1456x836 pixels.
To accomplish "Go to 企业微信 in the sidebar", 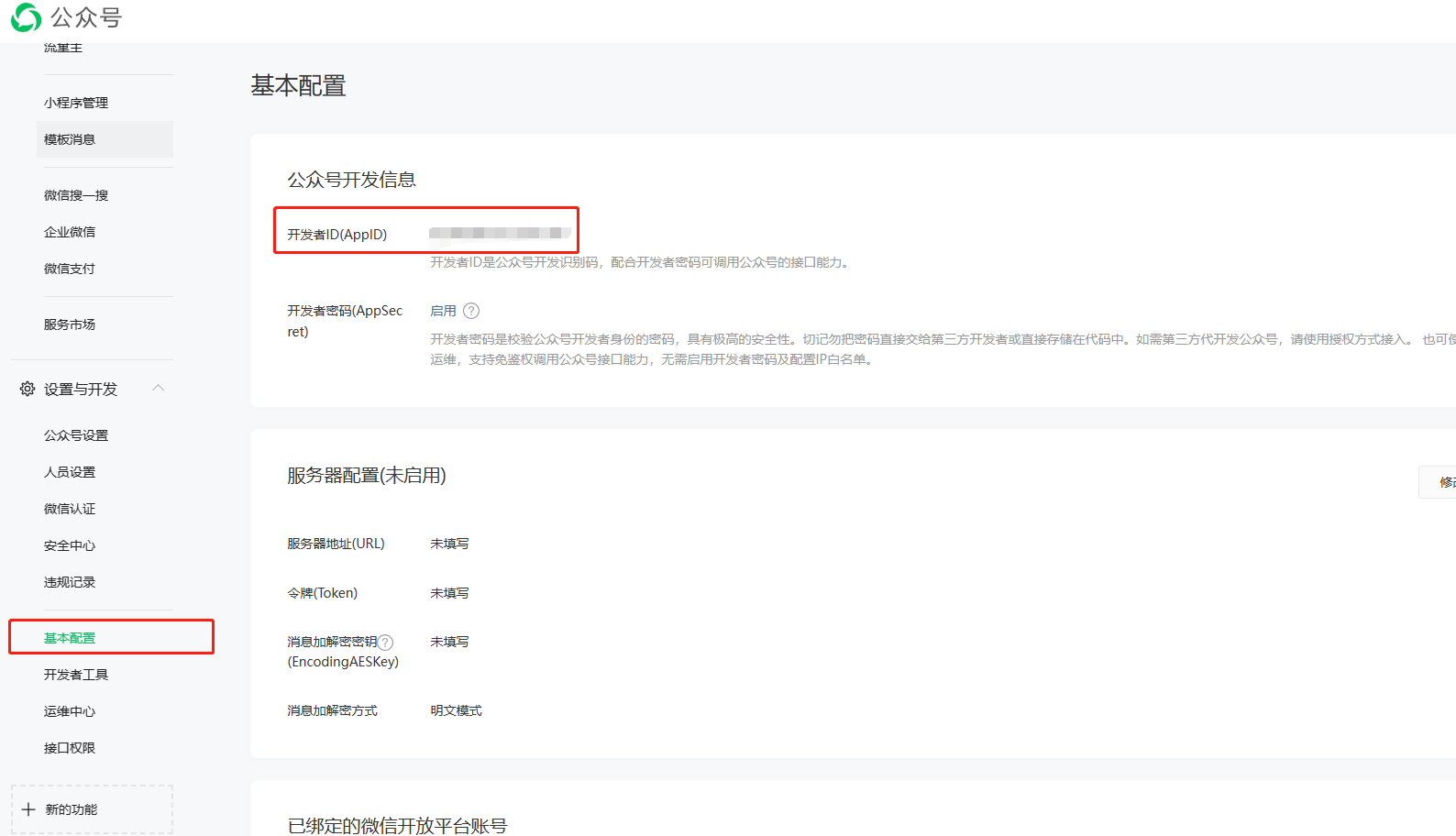I will click(70, 232).
